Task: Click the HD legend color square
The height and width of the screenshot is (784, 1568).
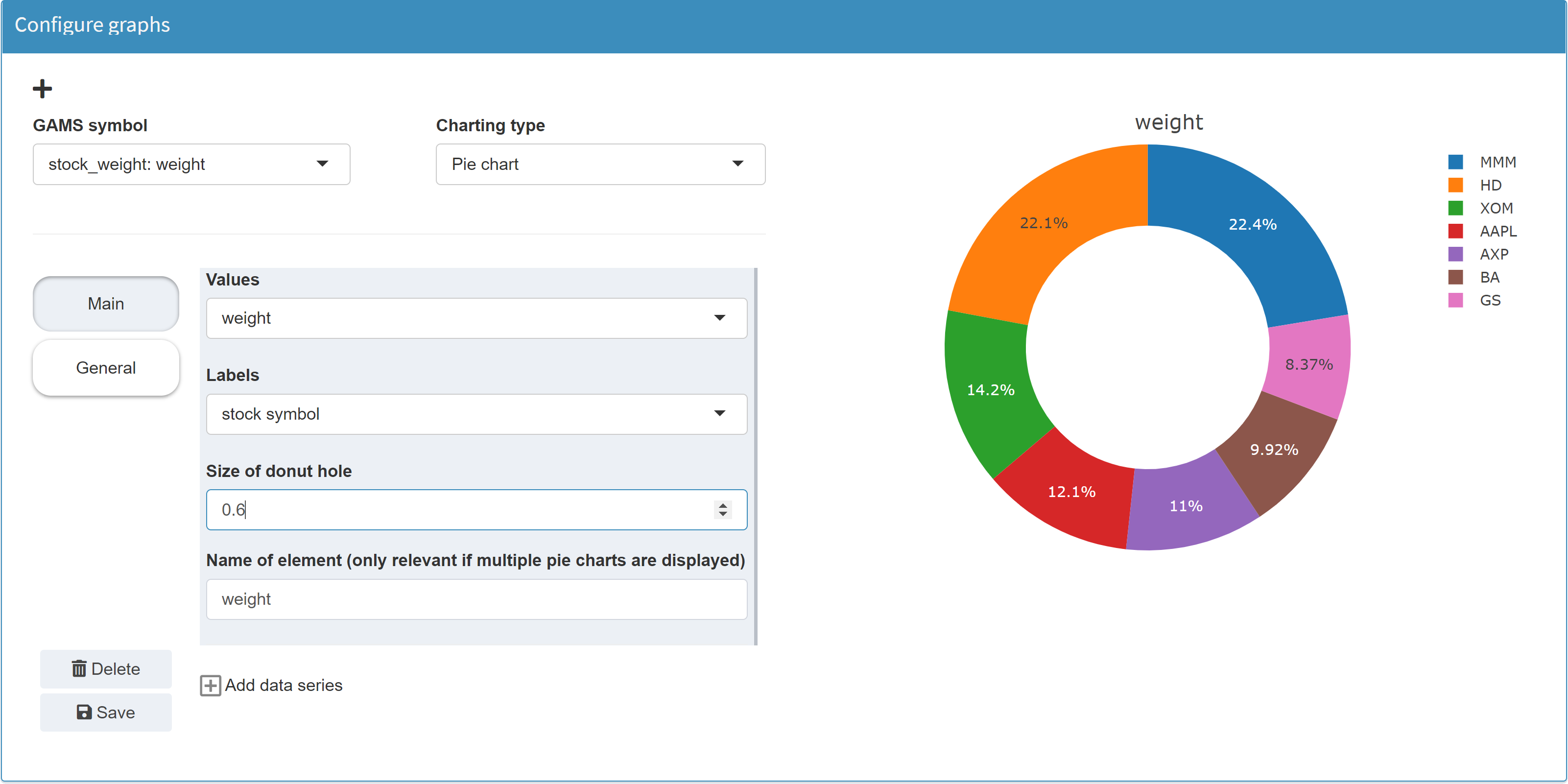Action: click(1455, 185)
